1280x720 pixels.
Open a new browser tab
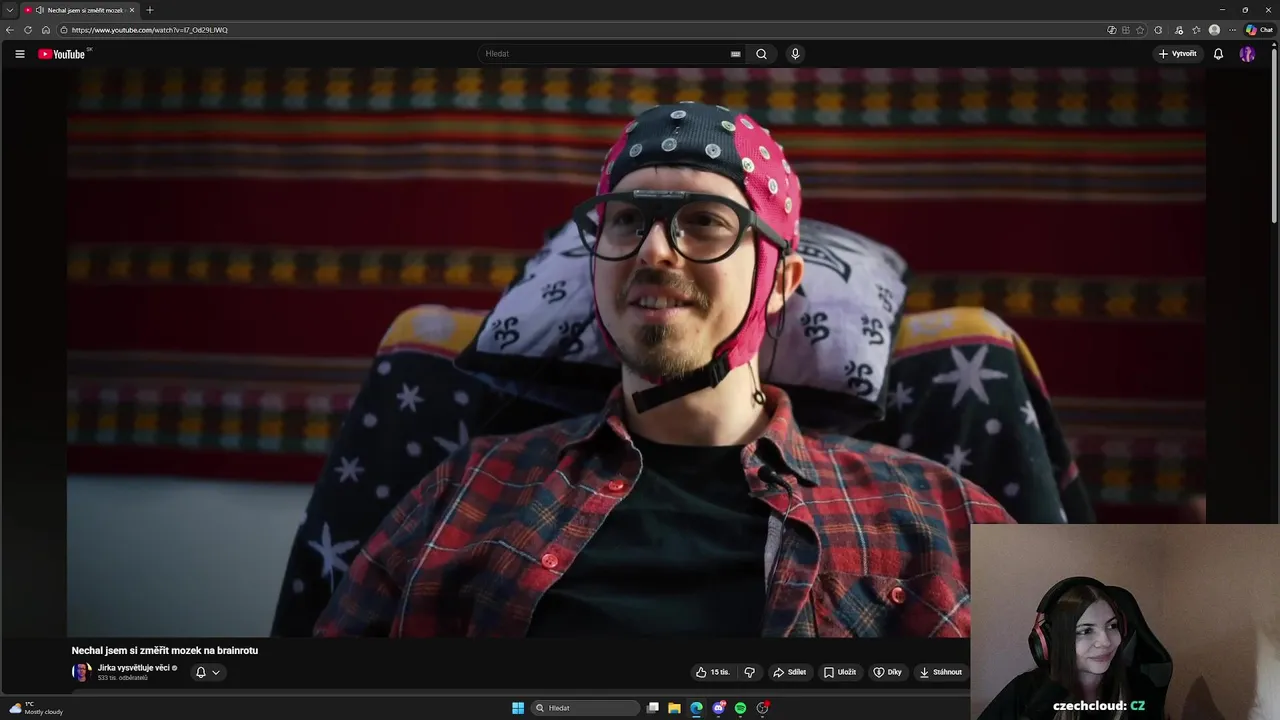[150, 10]
